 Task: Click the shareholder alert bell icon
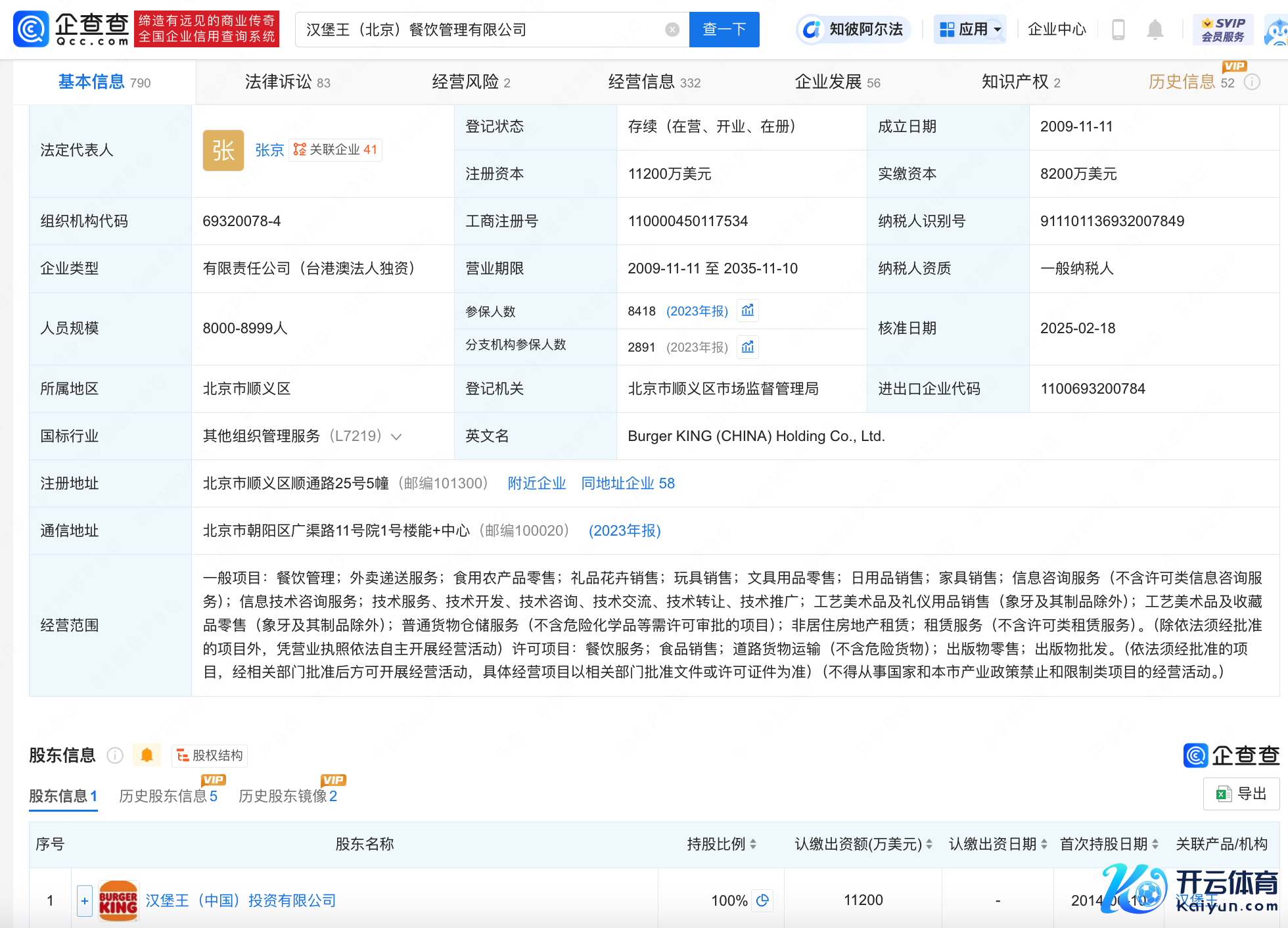147,755
